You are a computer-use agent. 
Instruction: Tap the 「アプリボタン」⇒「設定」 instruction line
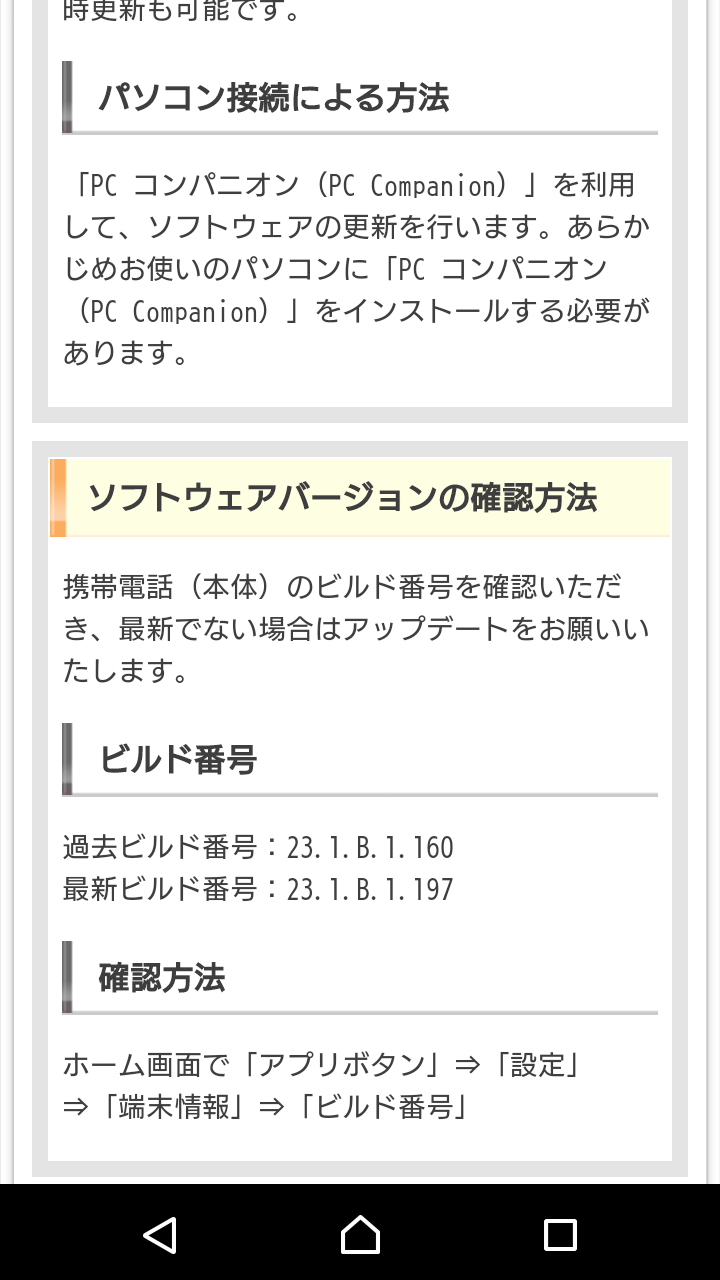point(322,1065)
